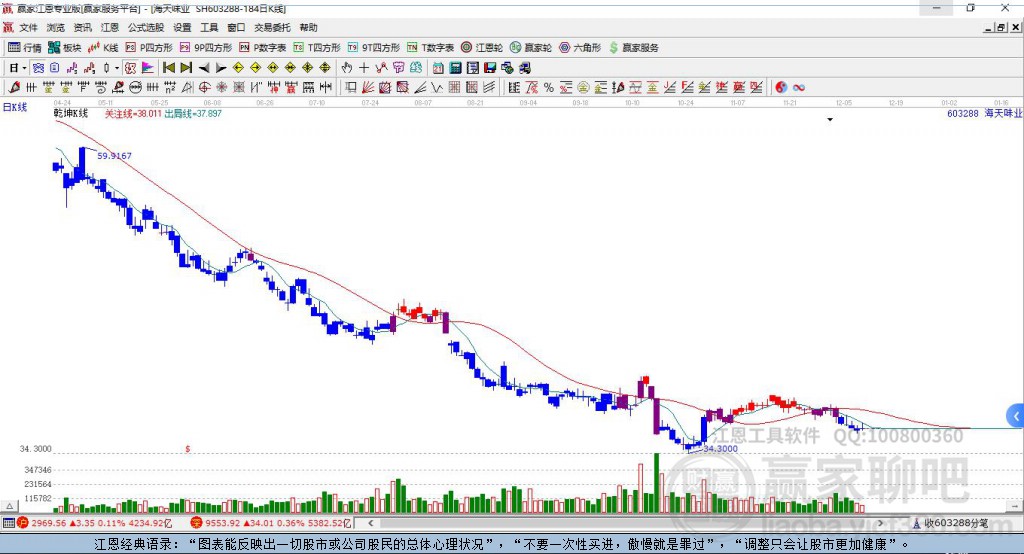Expand the blue side panel chevron
This screenshot has height=554, width=1024.
1016,416
